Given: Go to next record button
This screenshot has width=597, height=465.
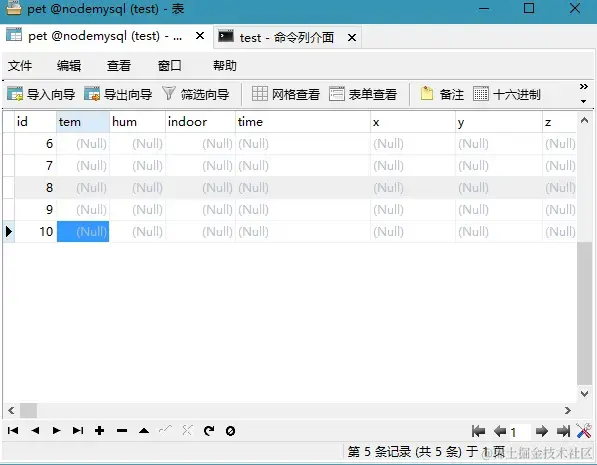Looking at the screenshot, I should pos(56,431).
